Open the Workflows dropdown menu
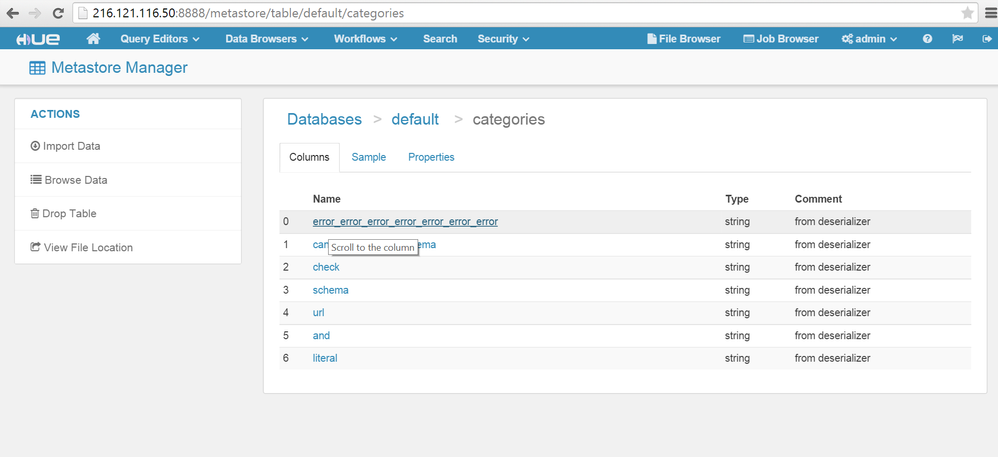The height and width of the screenshot is (457, 998). click(x=365, y=39)
